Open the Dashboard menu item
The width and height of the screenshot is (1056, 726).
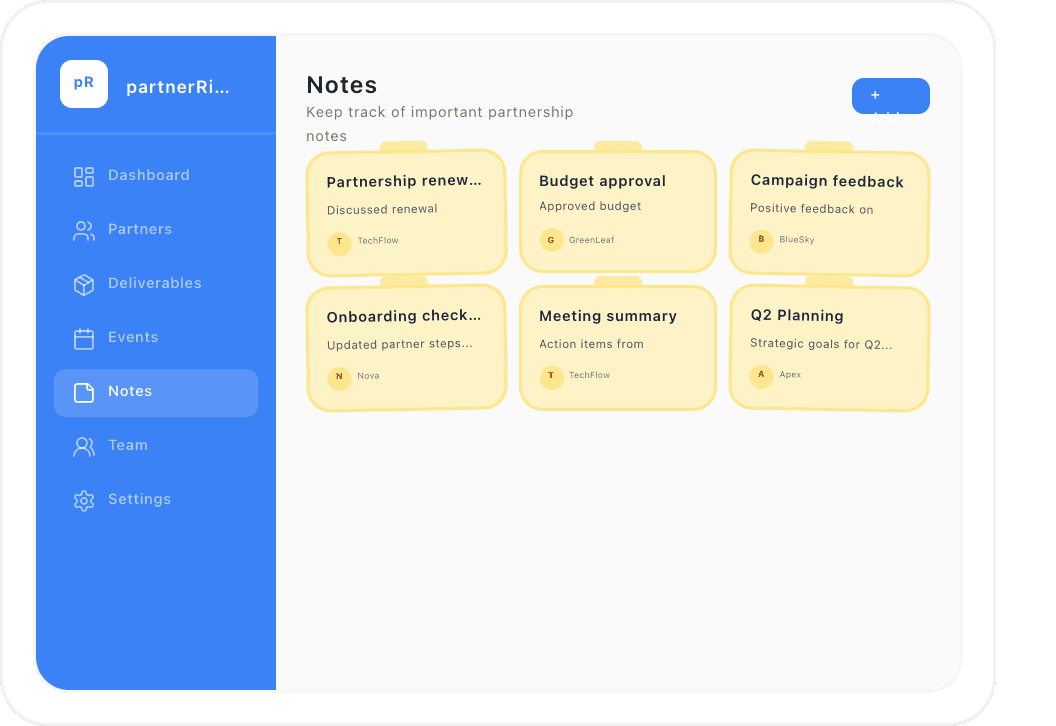156,176
